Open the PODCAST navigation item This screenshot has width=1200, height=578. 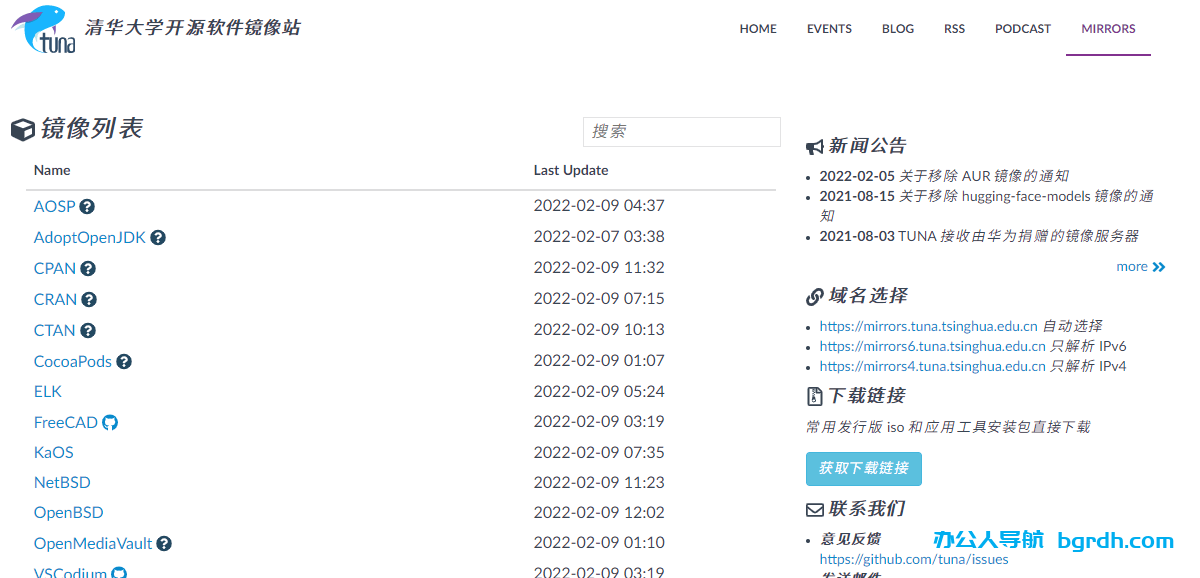(x=1022, y=29)
